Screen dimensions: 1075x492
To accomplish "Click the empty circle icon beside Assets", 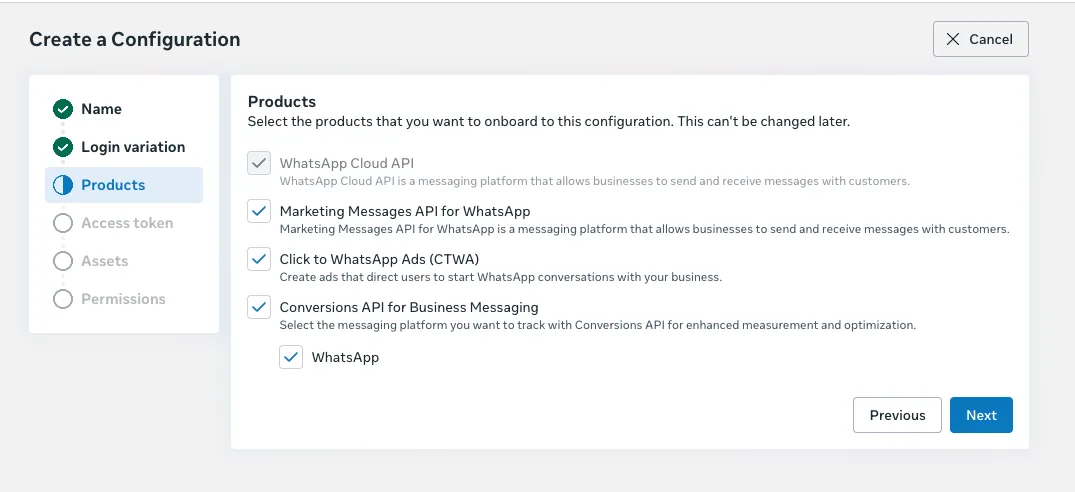I will tap(63, 261).
